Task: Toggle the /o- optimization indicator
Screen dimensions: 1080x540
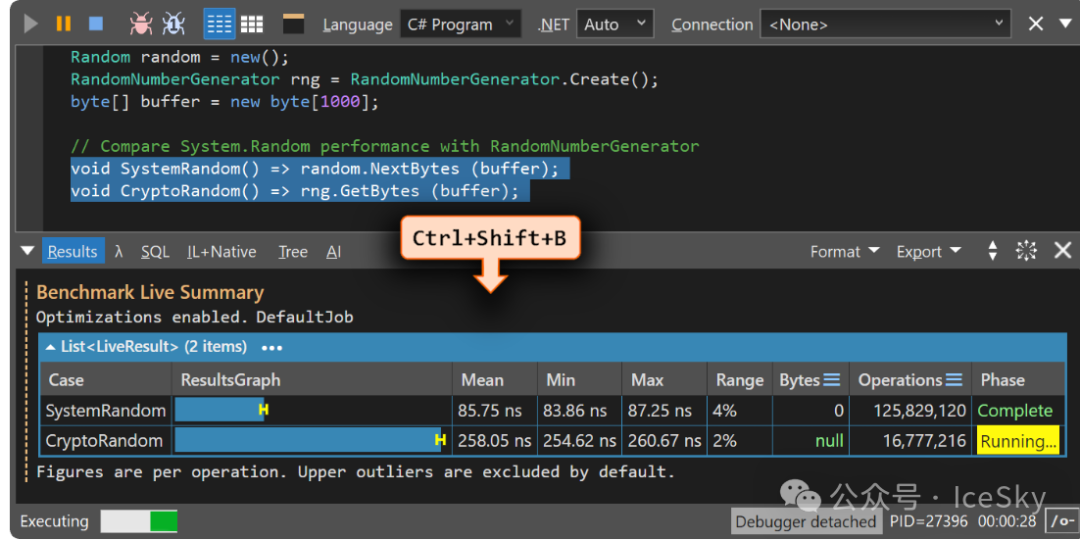Action: click(1059, 521)
